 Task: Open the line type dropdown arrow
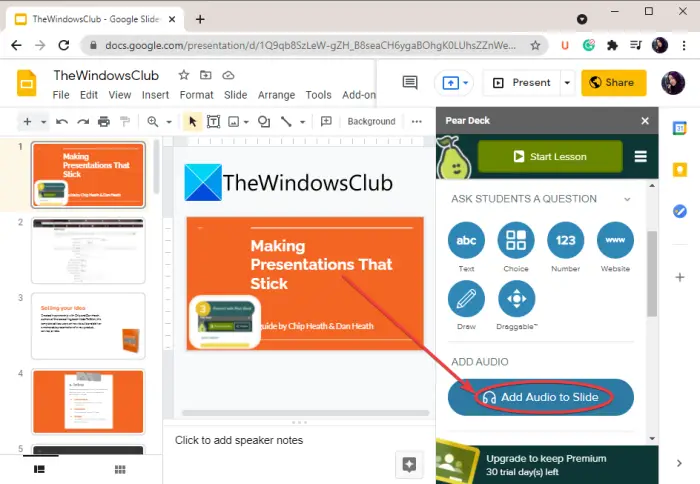pos(302,121)
